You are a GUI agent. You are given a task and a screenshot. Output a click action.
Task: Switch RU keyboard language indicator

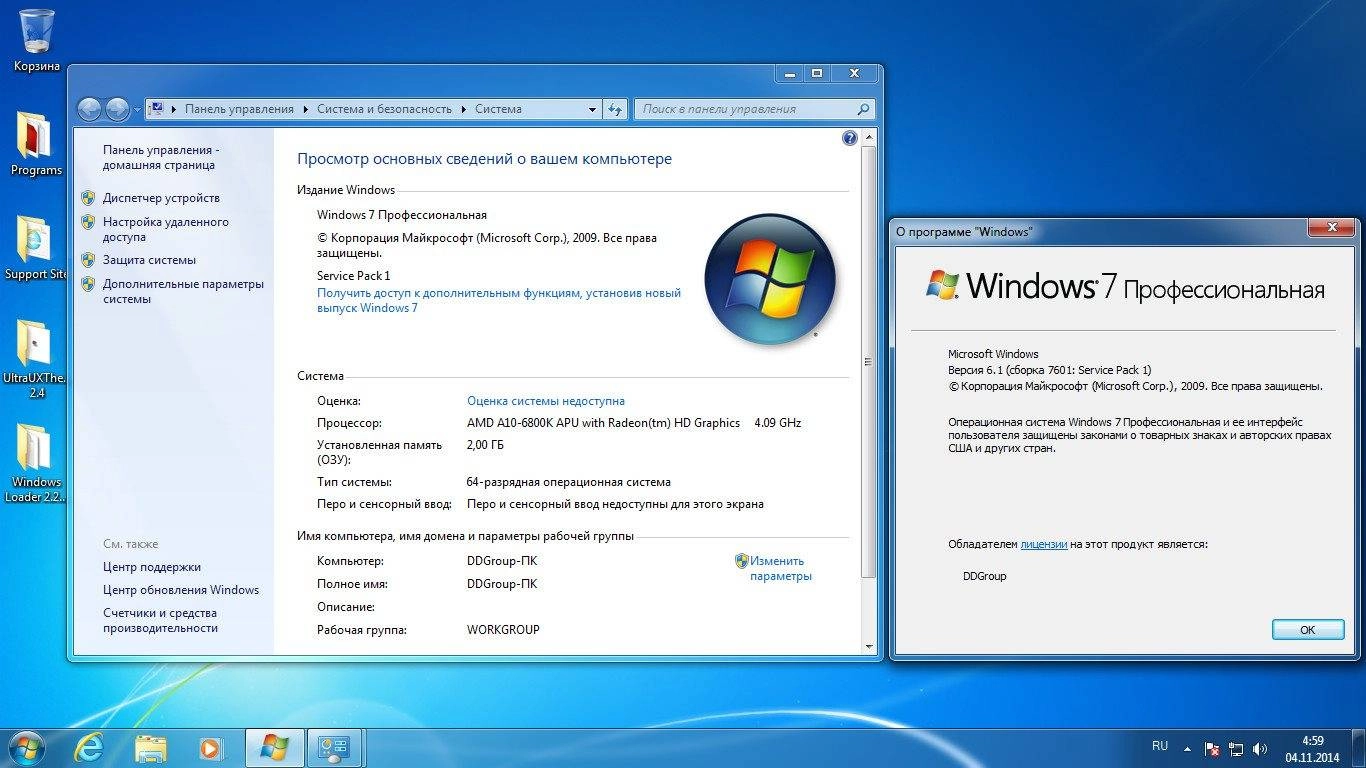1160,746
